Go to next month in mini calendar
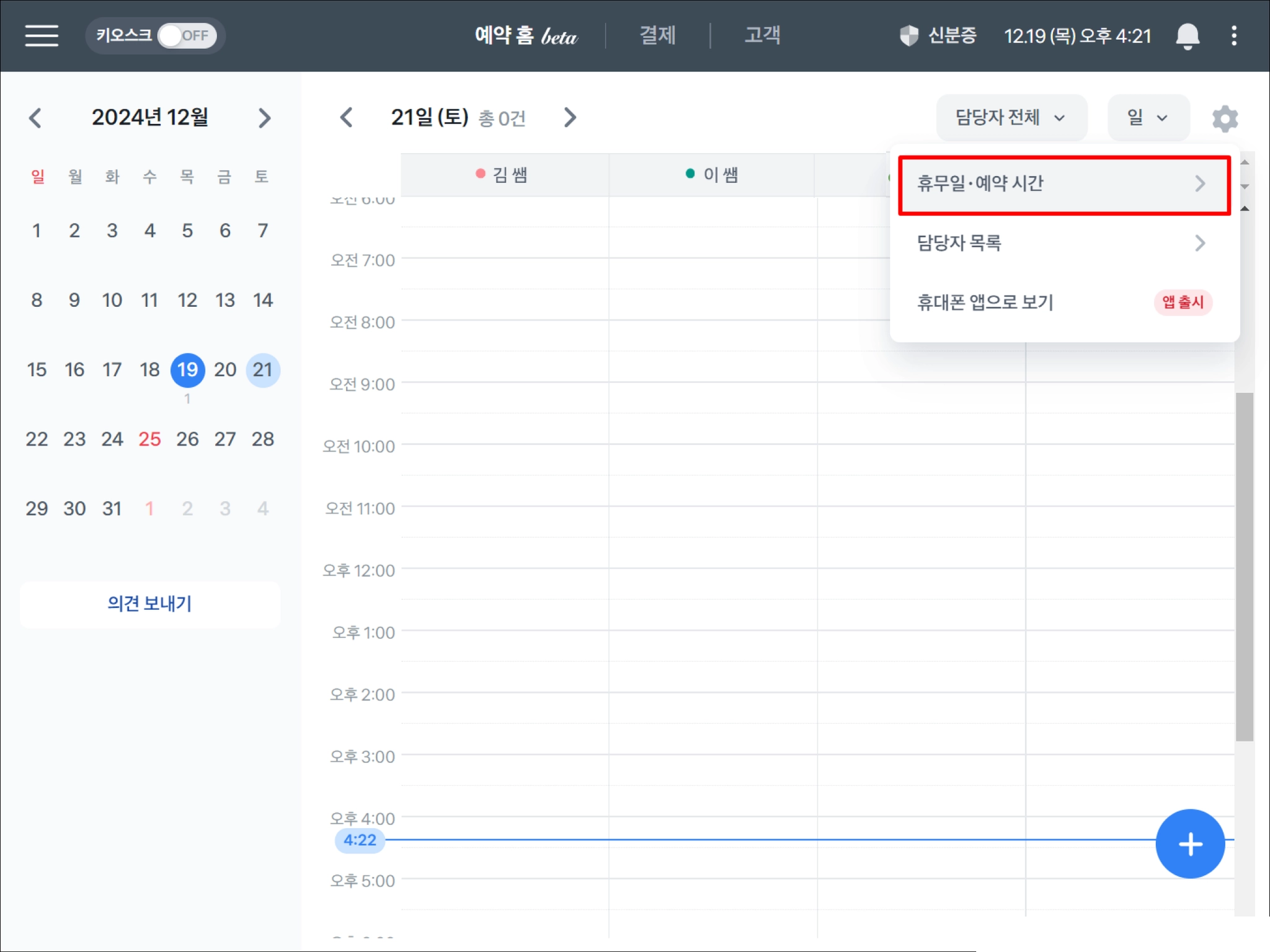Image resolution: width=1270 pixels, height=952 pixels. click(x=264, y=118)
